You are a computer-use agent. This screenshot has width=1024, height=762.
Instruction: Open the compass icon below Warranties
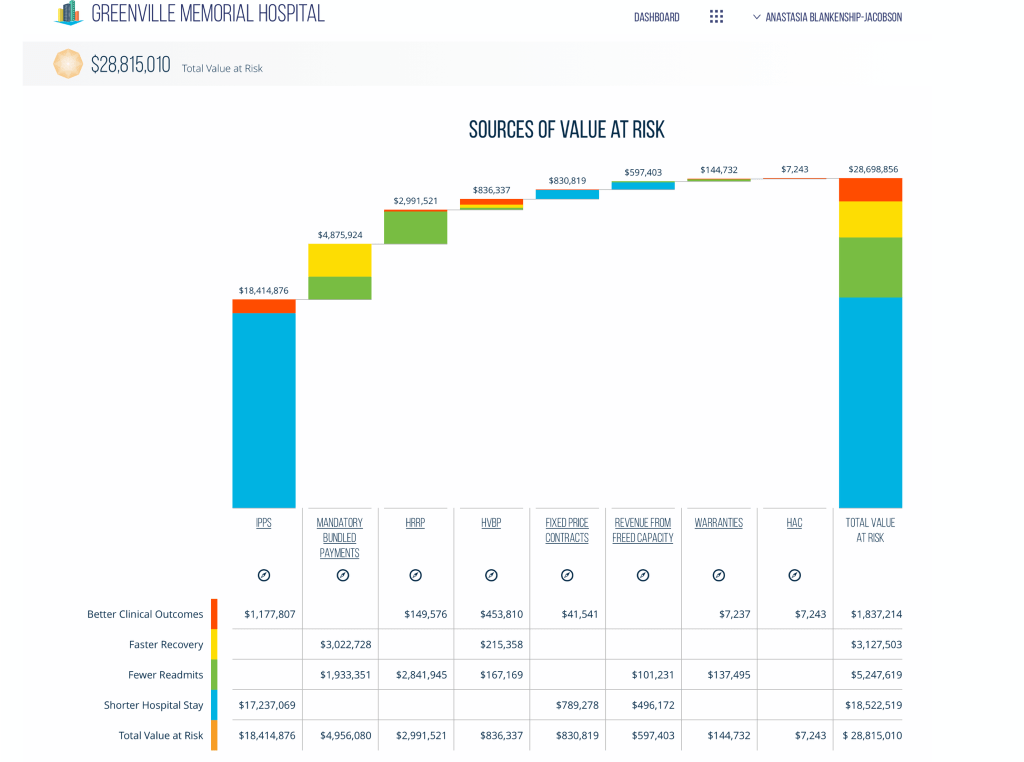point(719,575)
